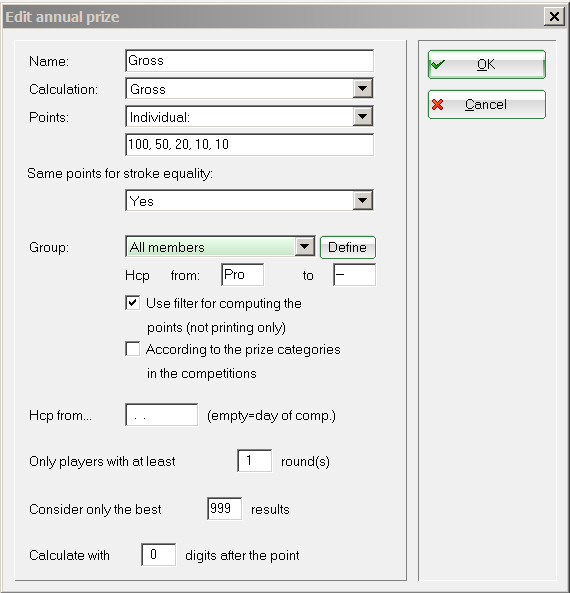Click the Name field containing Gross
Image resolution: width=570 pixels, height=593 pixels.
(249, 61)
